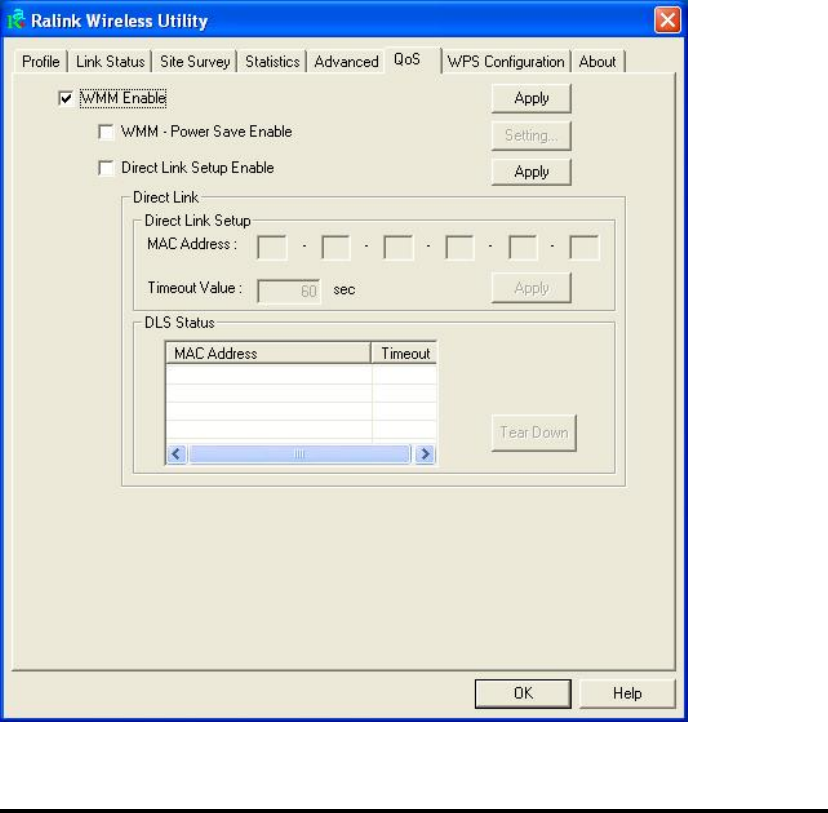This screenshot has height=813, width=828.
Task: Click the Timeout Value field showing 60
Action: (x=288, y=291)
